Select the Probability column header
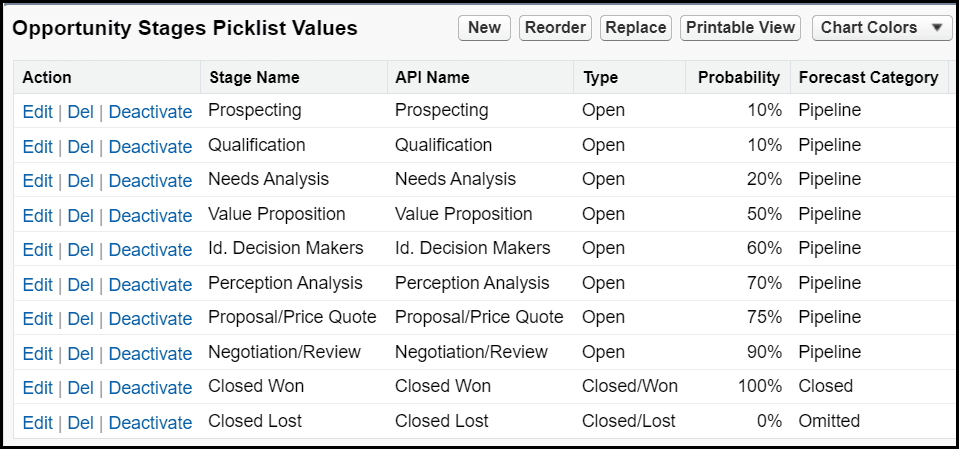This screenshot has width=959, height=449. pyautogui.click(x=739, y=78)
